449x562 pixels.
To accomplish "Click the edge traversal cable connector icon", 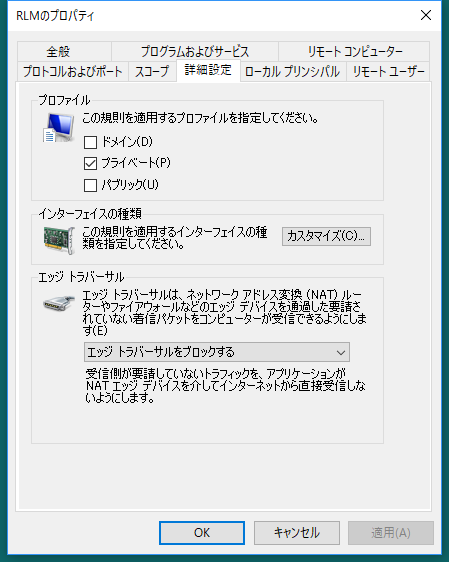I will tap(59, 304).
